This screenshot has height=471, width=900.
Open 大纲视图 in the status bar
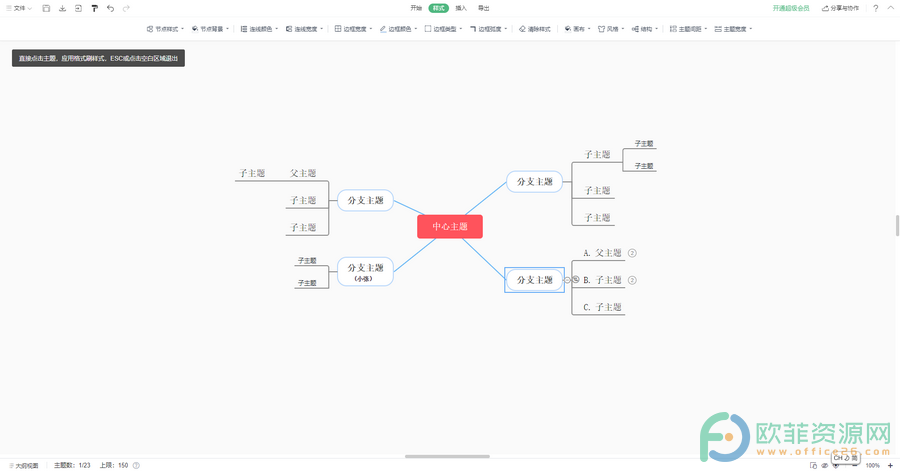[x=24, y=465]
